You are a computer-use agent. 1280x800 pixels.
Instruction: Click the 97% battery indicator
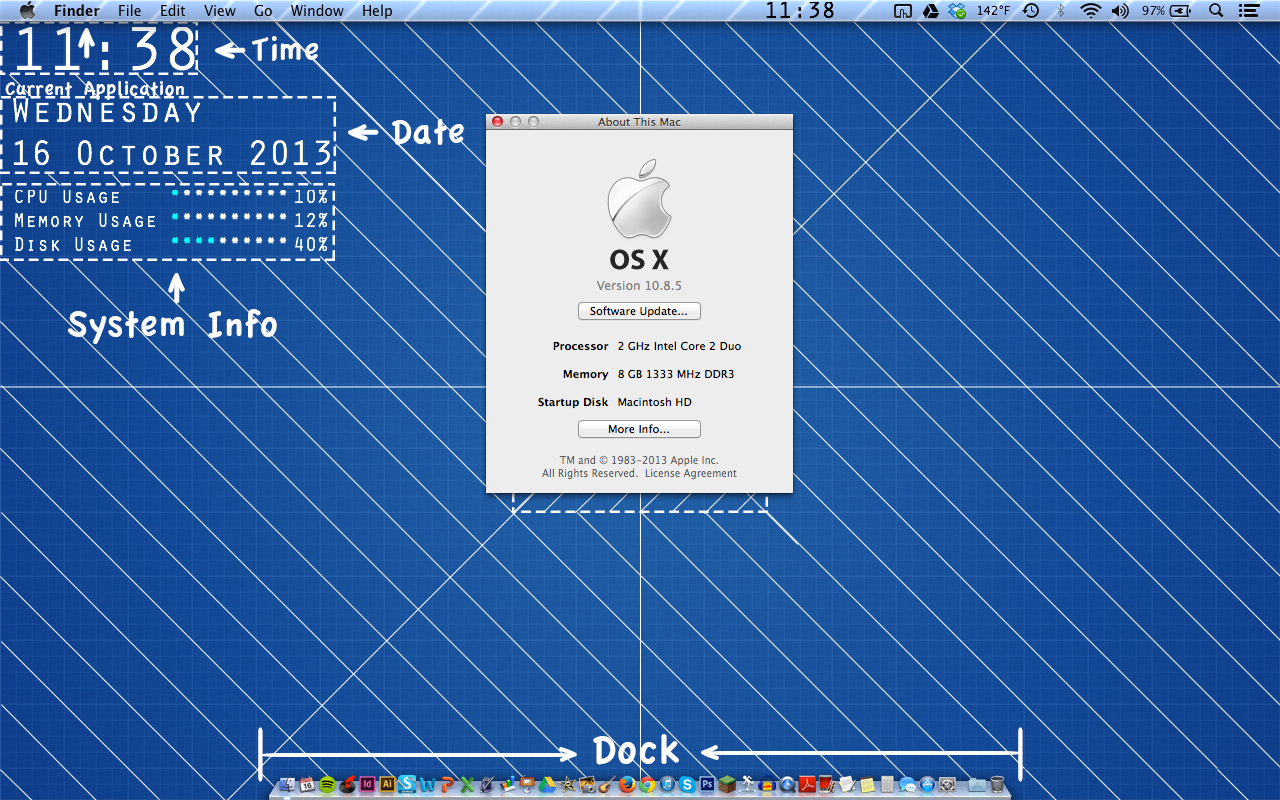[x=1166, y=11]
